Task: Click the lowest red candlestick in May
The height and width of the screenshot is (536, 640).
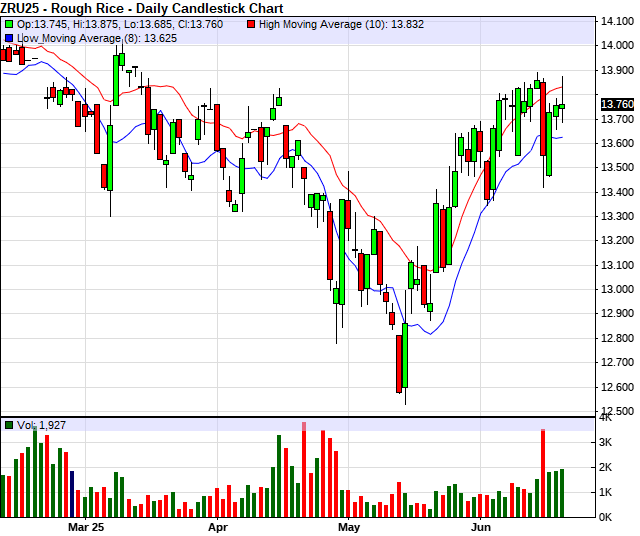Action: (x=399, y=362)
